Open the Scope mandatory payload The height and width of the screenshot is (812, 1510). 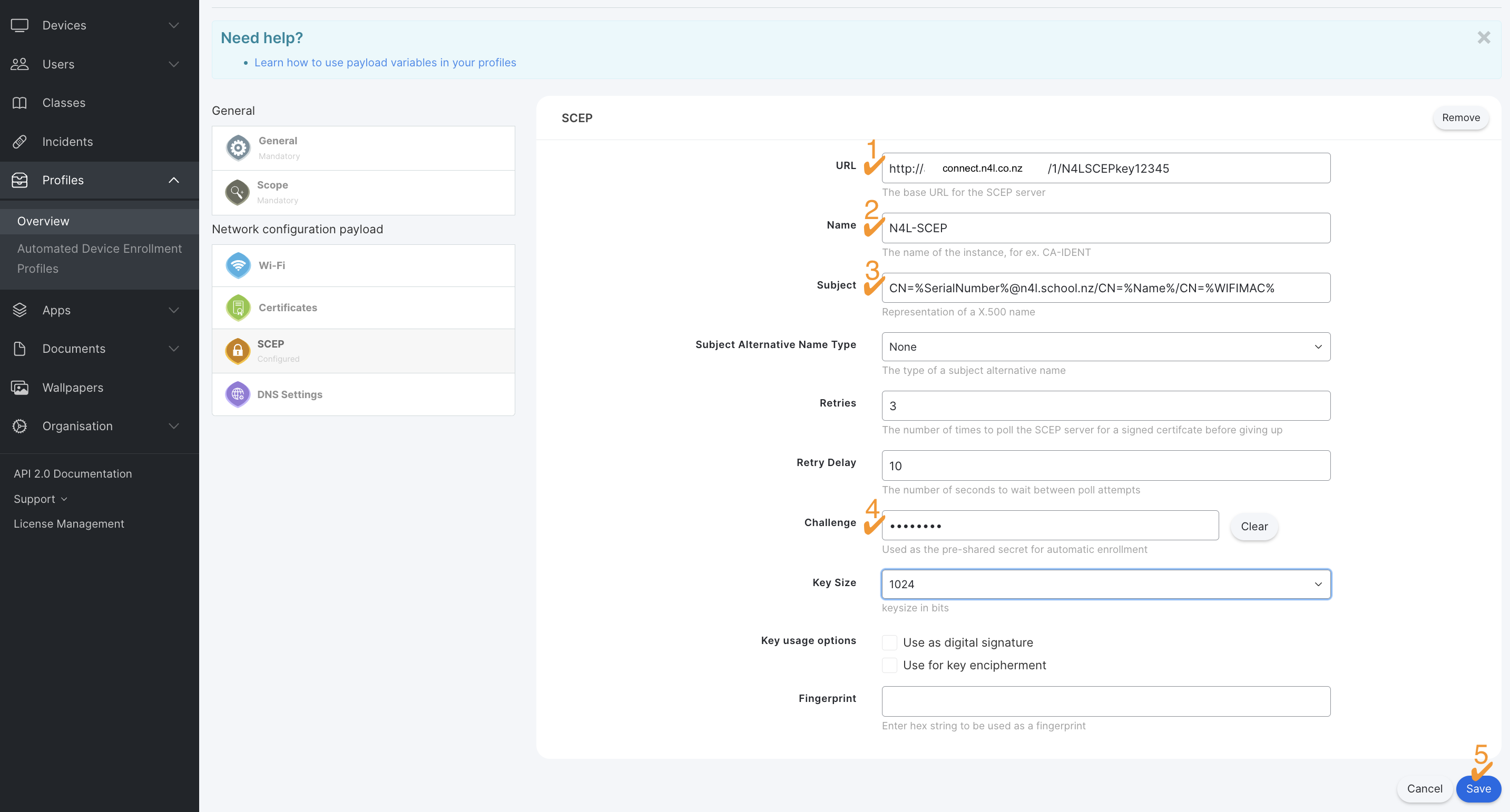click(364, 192)
